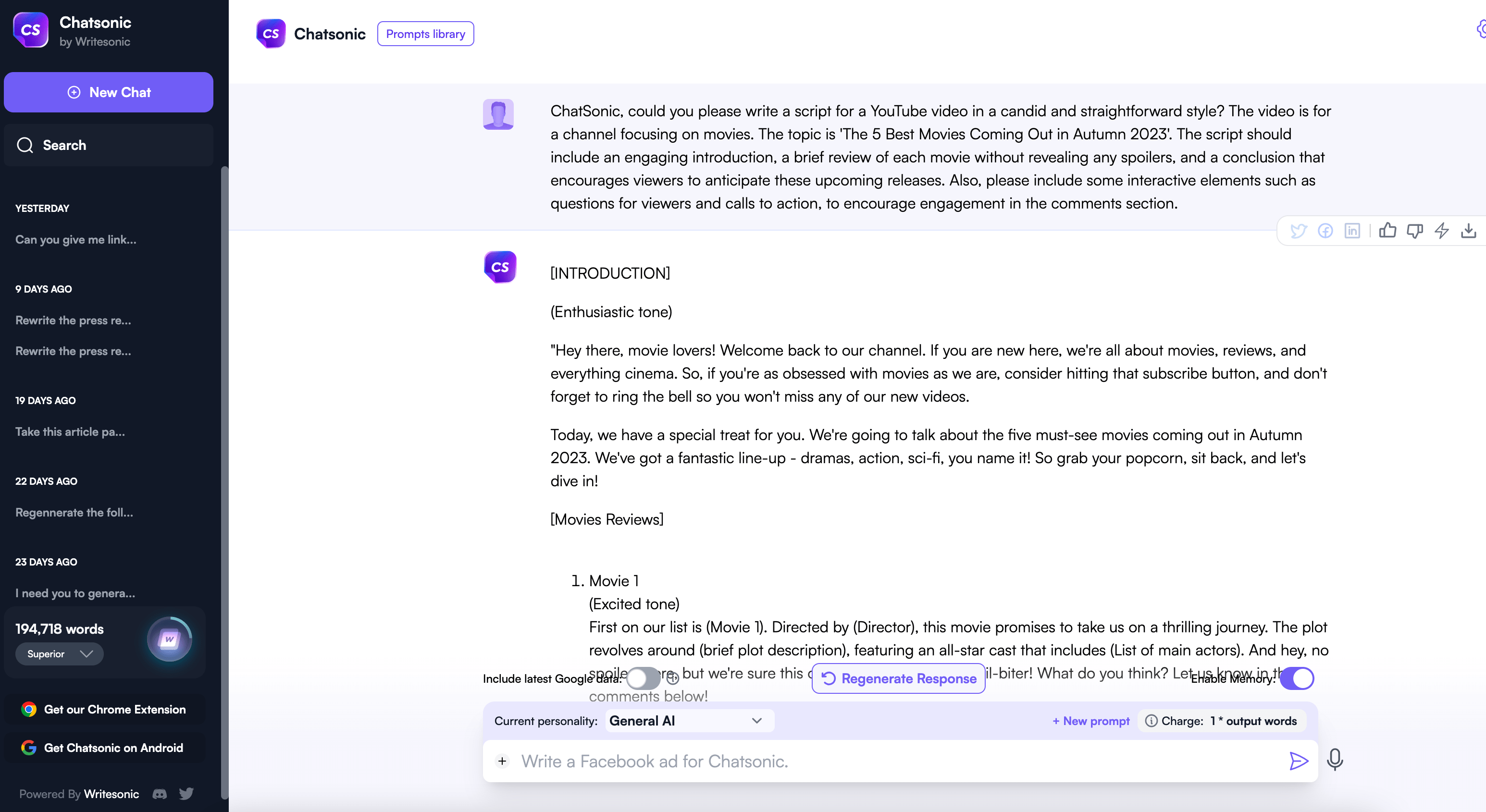
Task: Open the Superior quality dropdown
Action: [60, 654]
